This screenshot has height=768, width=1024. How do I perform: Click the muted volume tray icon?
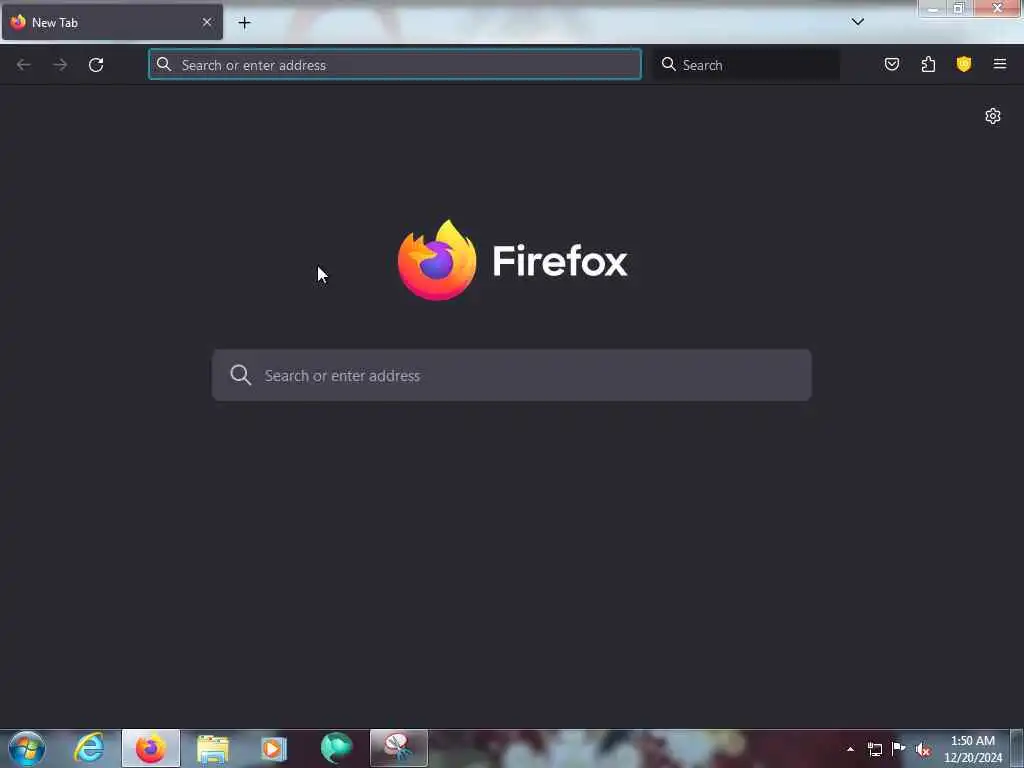923,750
